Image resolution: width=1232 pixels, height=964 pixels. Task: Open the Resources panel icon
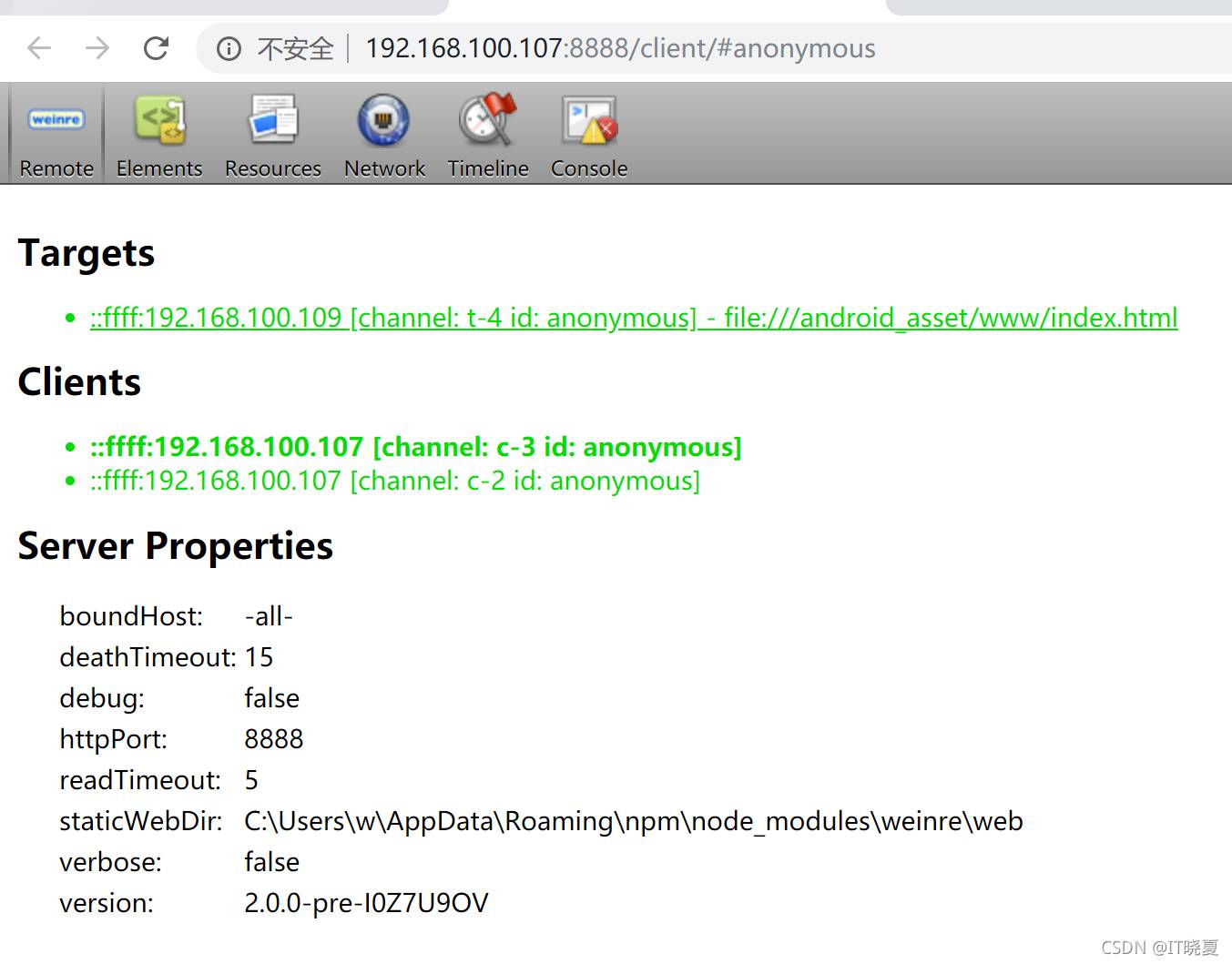click(x=273, y=120)
